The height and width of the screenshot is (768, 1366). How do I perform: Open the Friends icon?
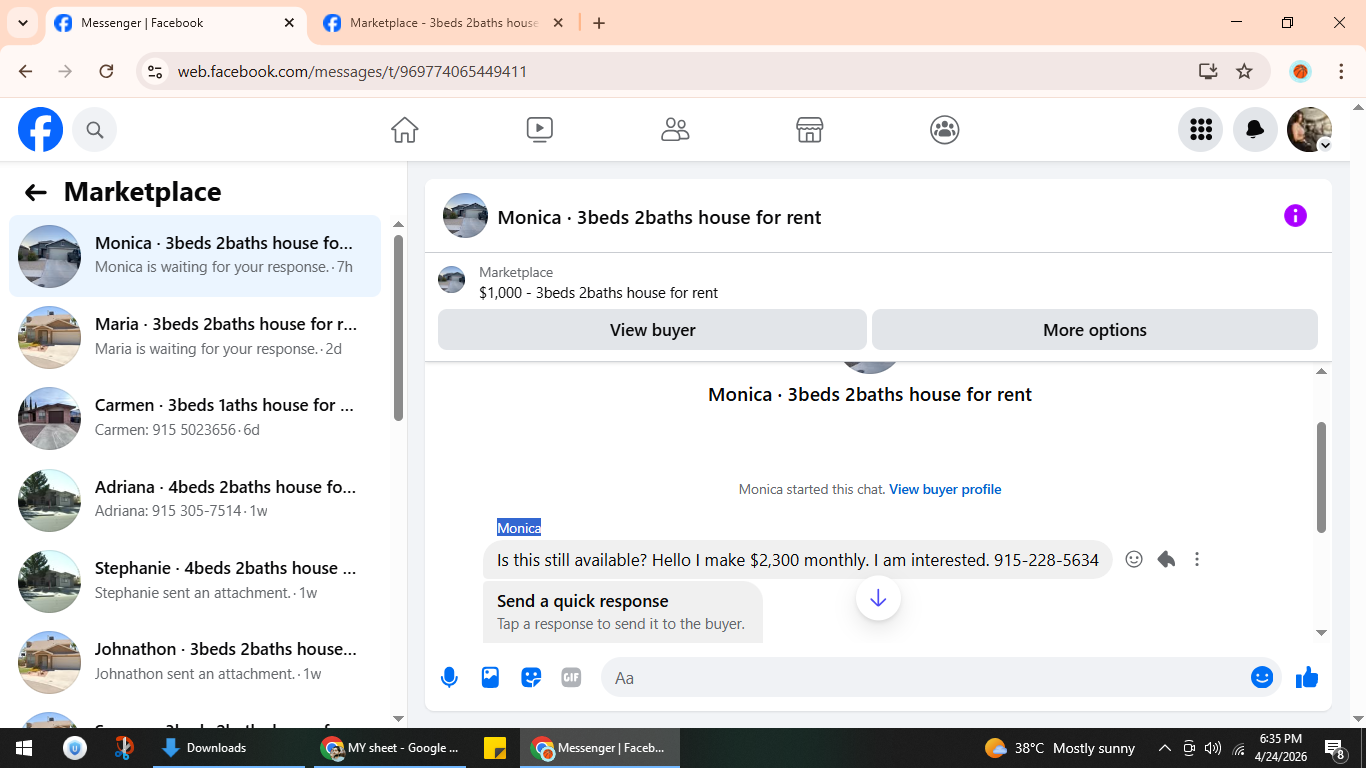pos(675,130)
